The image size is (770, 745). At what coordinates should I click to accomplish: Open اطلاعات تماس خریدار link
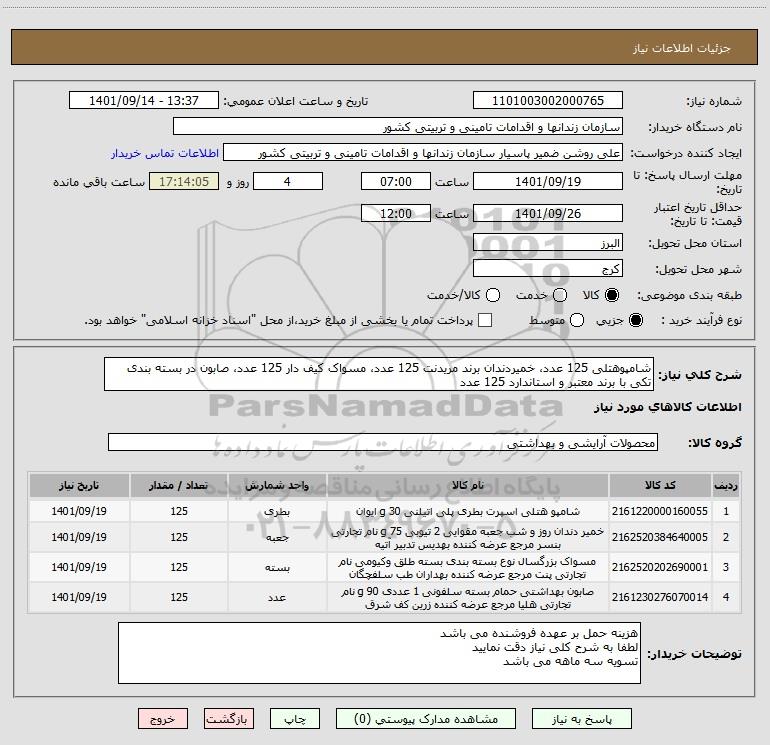pos(165,153)
